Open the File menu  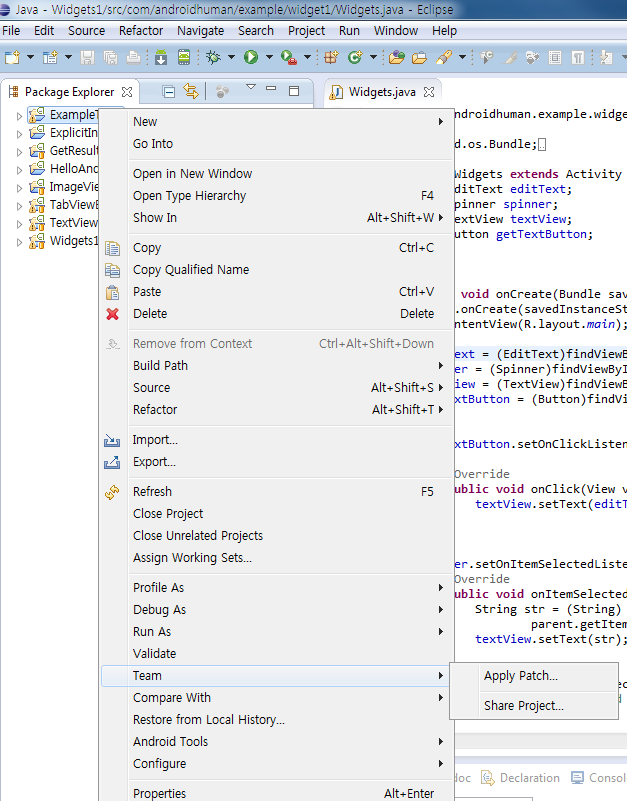[11, 31]
